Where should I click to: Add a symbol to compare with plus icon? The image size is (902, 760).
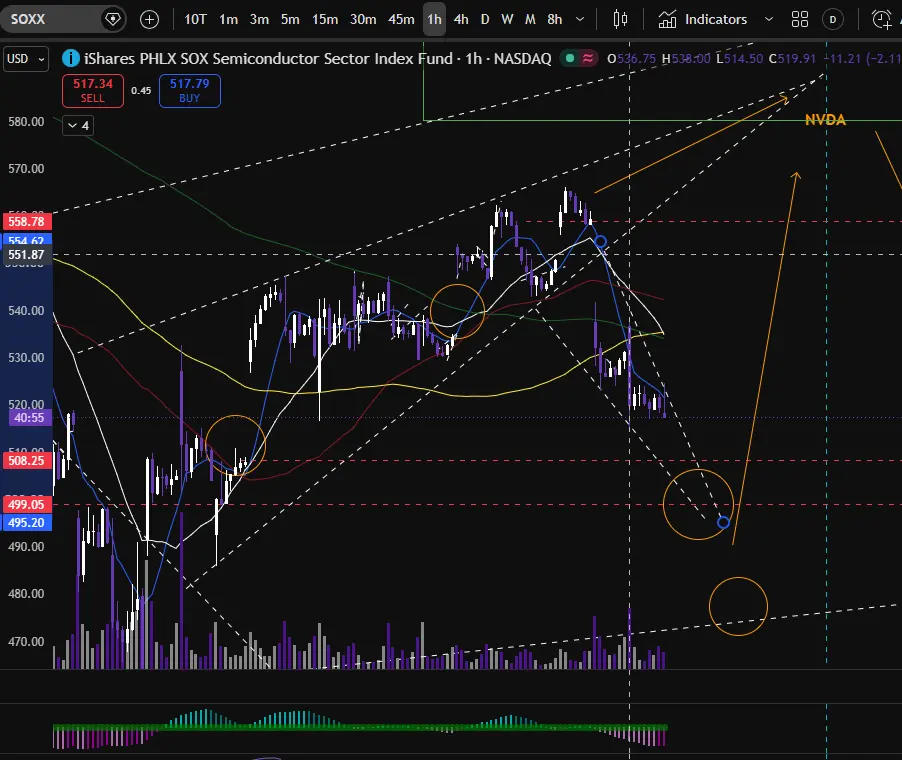click(150, 20)
